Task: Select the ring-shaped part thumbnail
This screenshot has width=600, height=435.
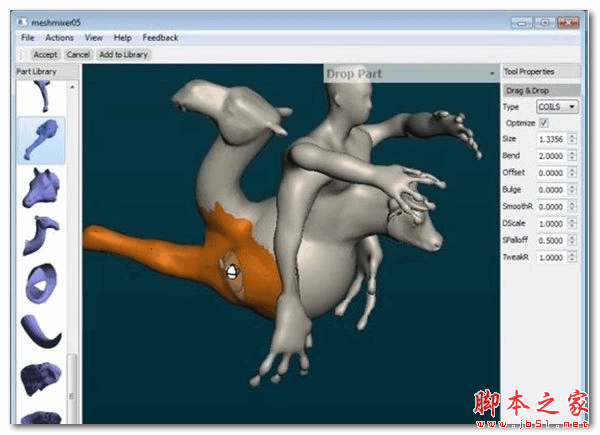Action: 41,283
